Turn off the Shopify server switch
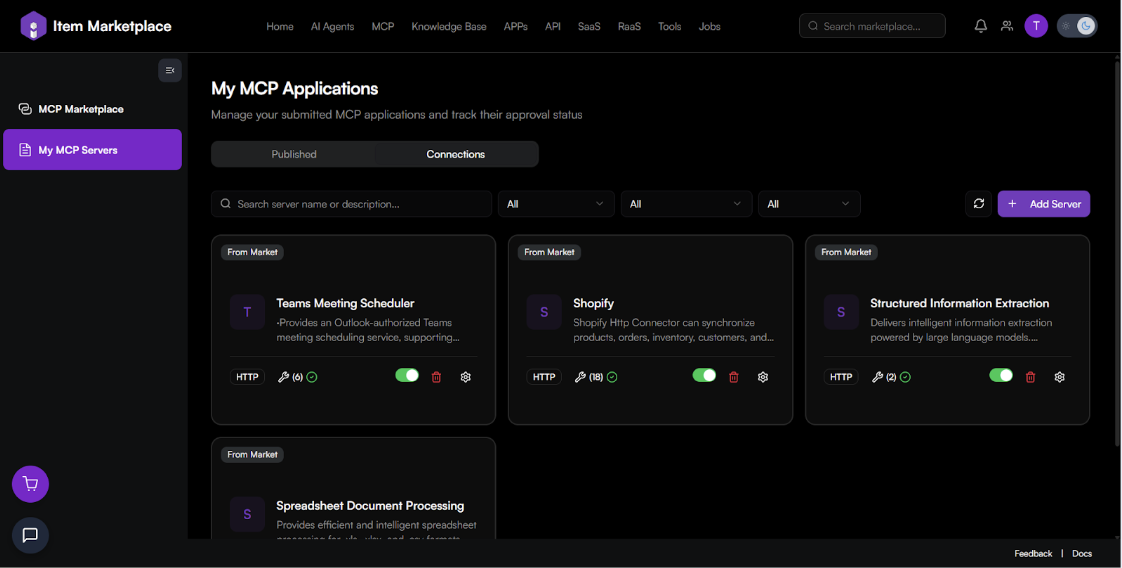This screenshot has height=568, width=1122. [x=704, y=376]
